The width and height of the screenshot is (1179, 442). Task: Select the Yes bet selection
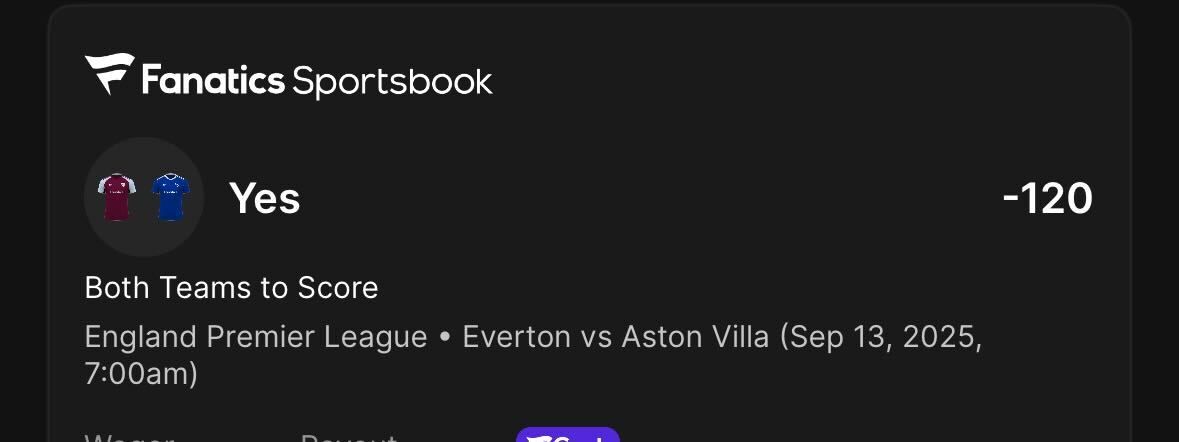tap(265, 198)
